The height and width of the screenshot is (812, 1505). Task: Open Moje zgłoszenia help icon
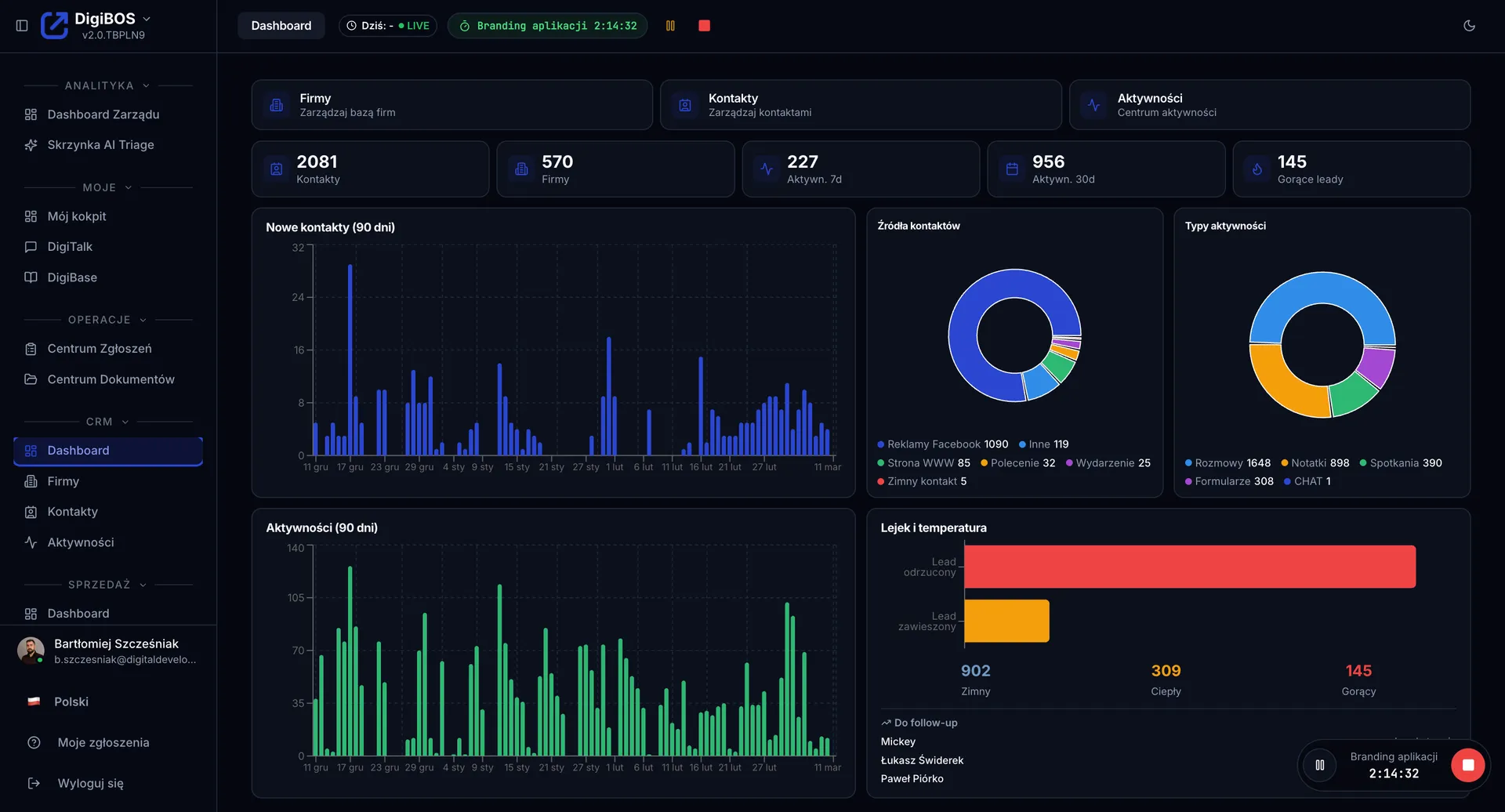tap(34, 742)
